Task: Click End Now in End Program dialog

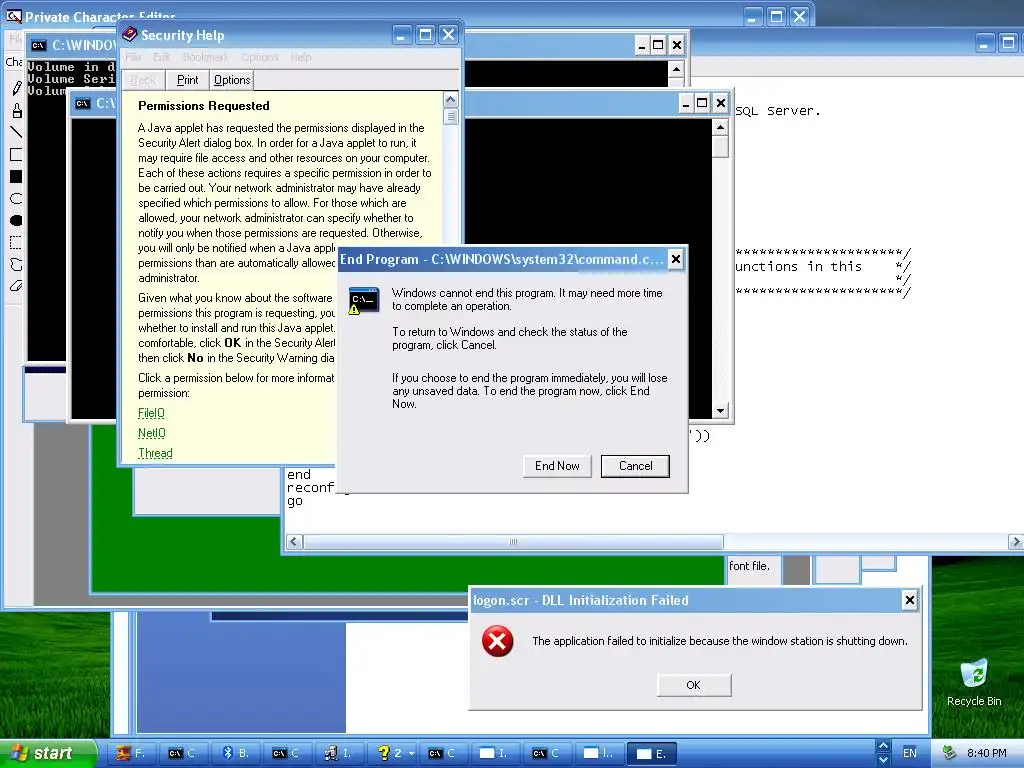Action: [557, 466]
